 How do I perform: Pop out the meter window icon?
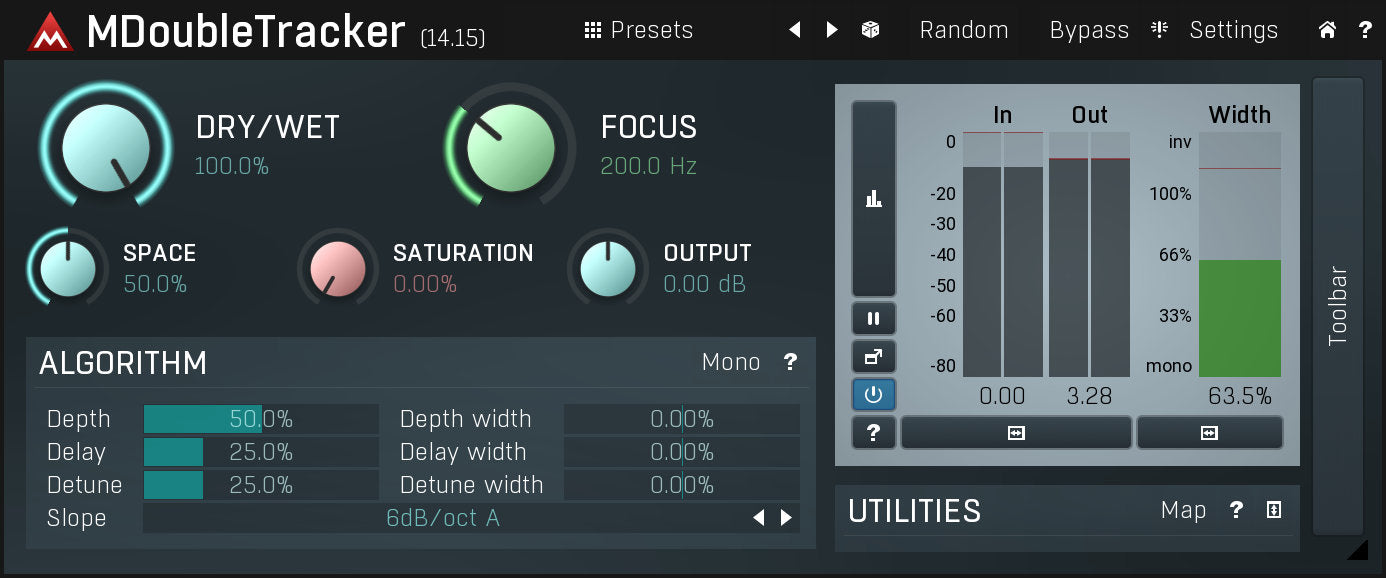[x=874, y=356]
